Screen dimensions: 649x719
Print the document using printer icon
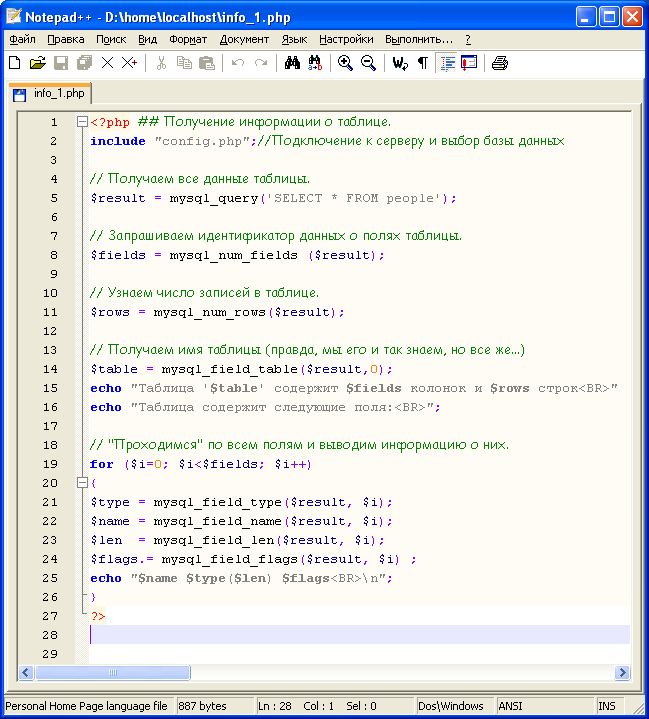pos(499,63)
